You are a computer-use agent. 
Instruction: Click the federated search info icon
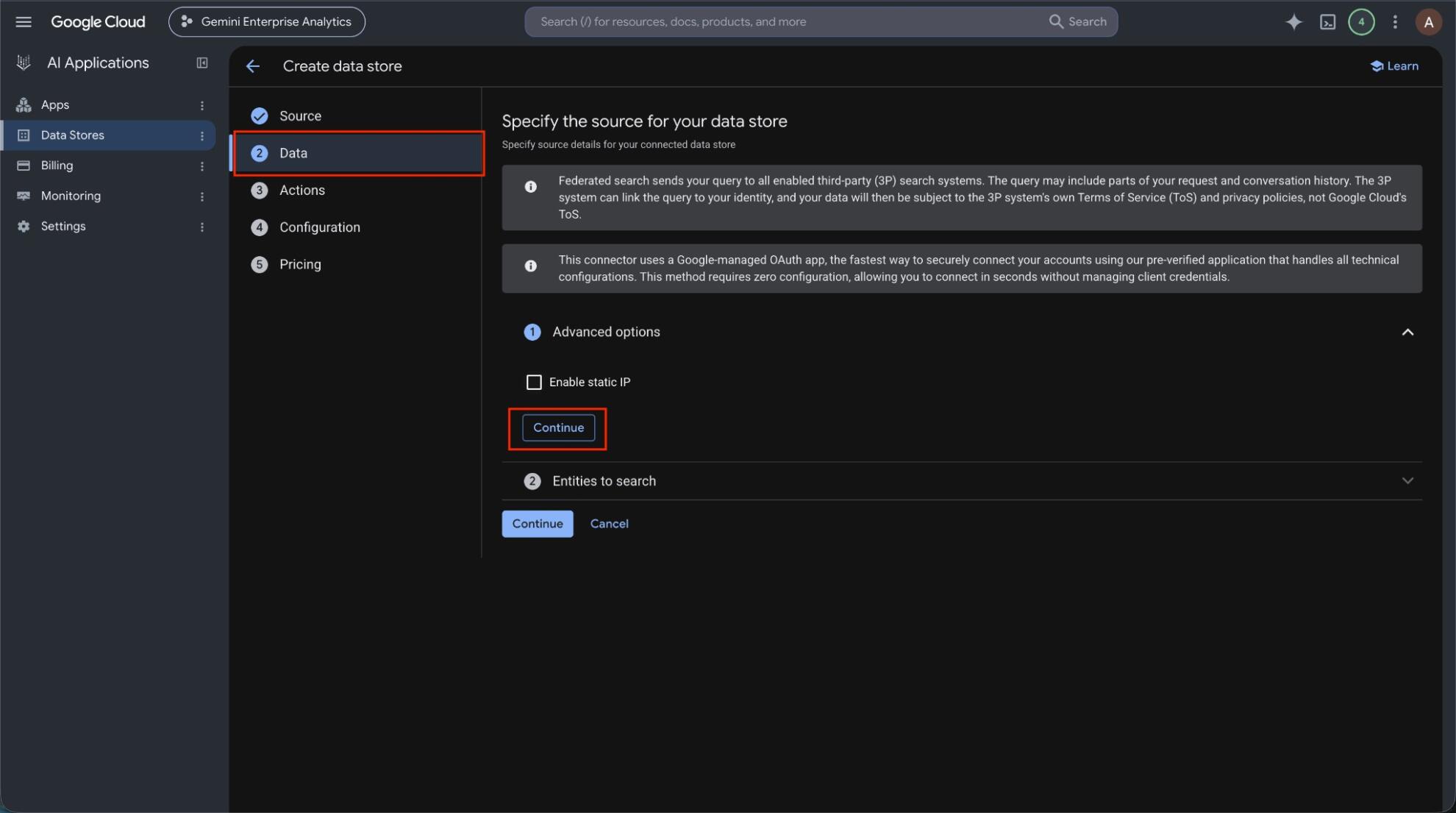pos(530,187)
